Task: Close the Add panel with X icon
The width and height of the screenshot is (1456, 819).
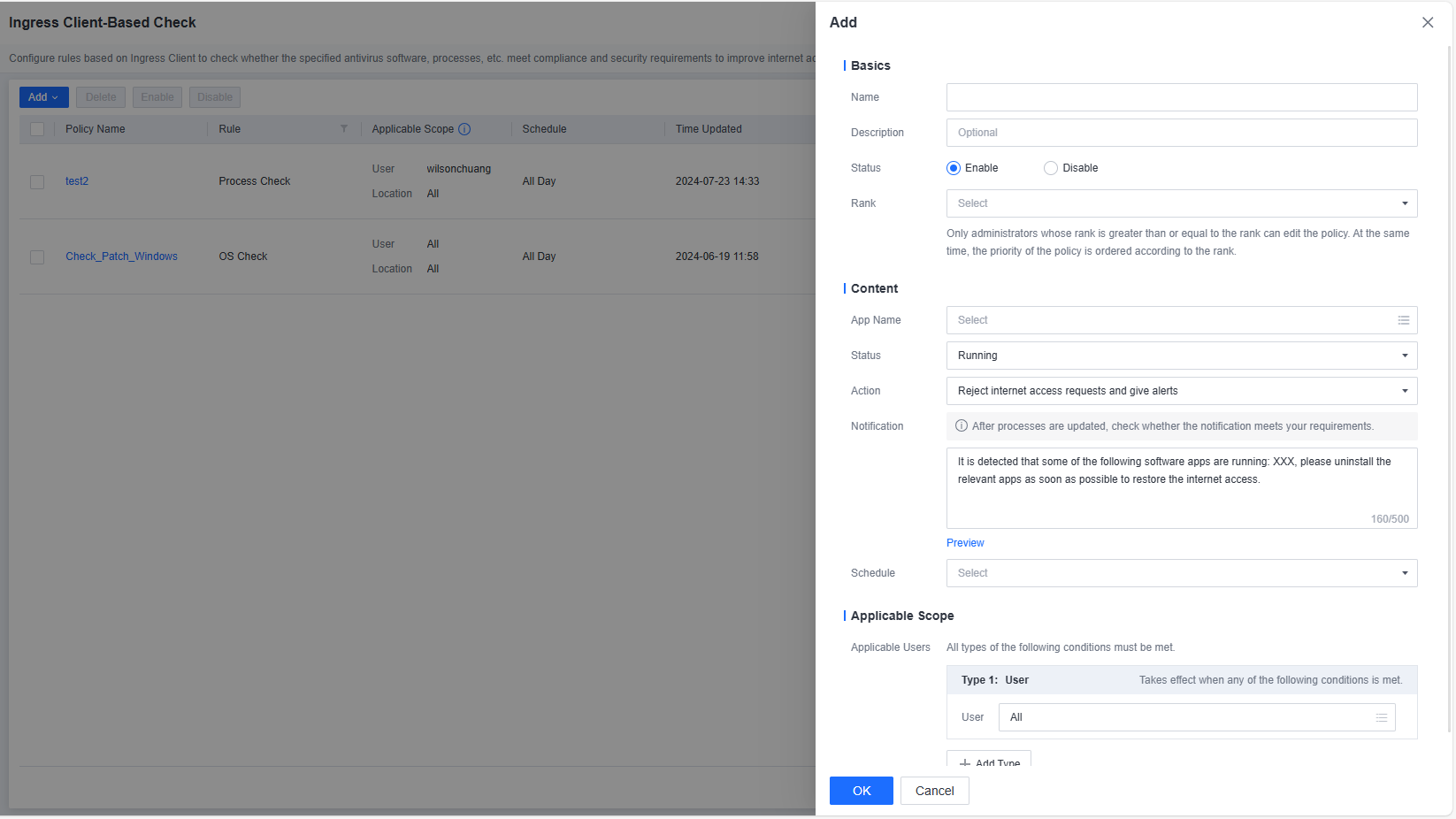Action: (x=1428, y=22)
